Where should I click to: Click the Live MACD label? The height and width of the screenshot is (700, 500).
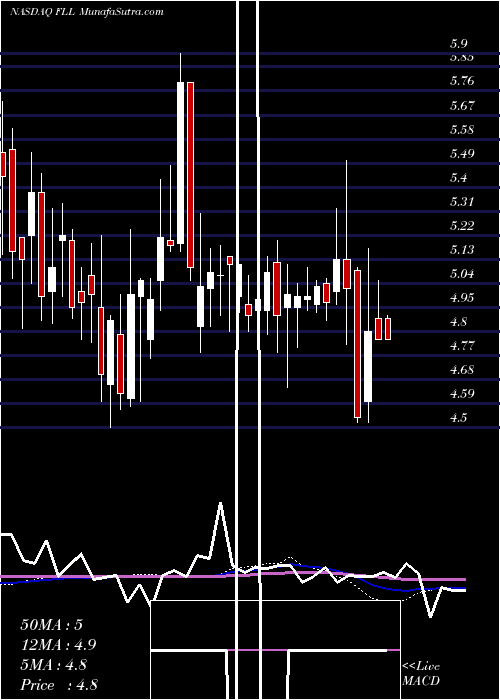click(421, 674)
